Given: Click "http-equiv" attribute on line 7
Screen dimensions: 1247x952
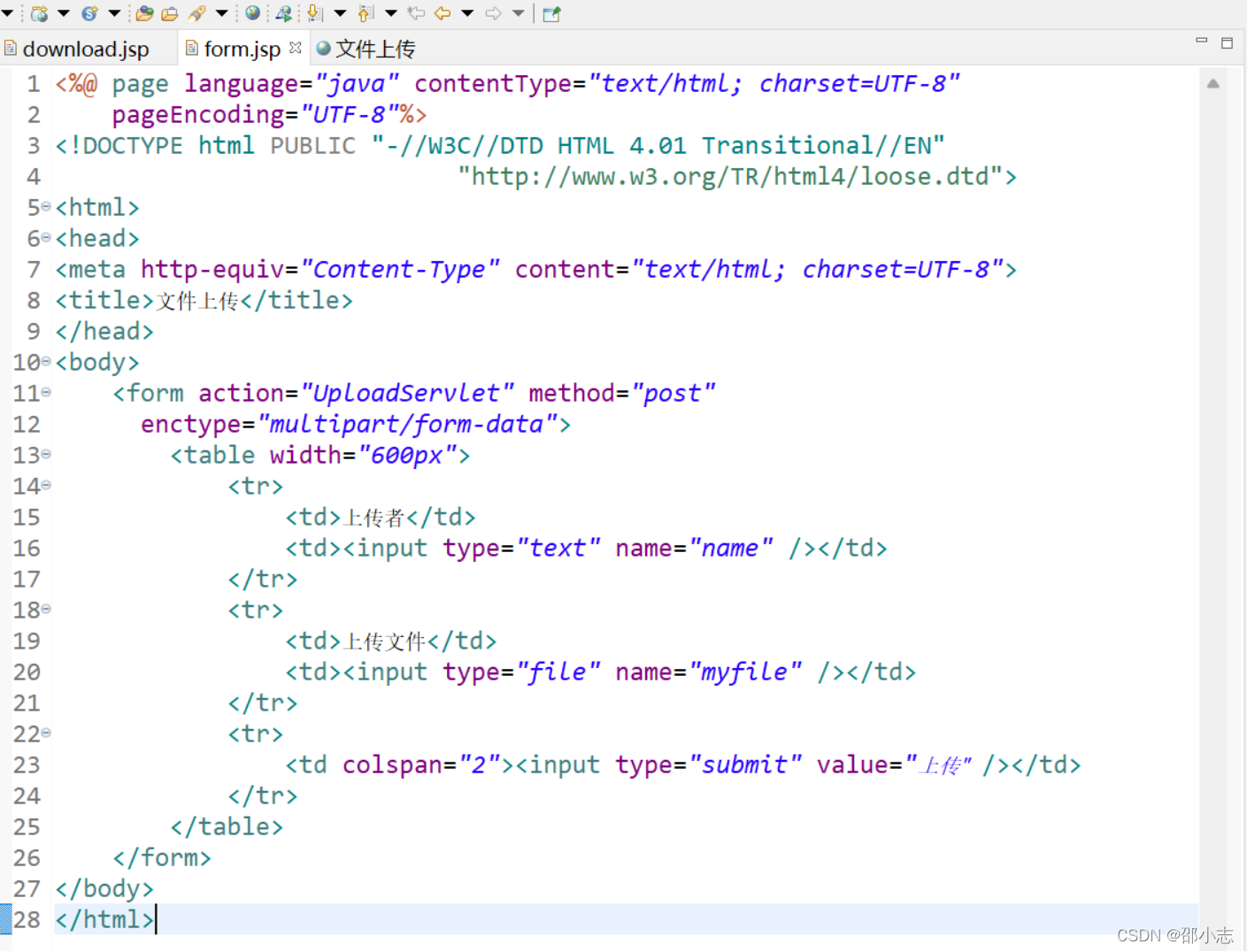Looking at the screenshot, I should pos(212,269).
